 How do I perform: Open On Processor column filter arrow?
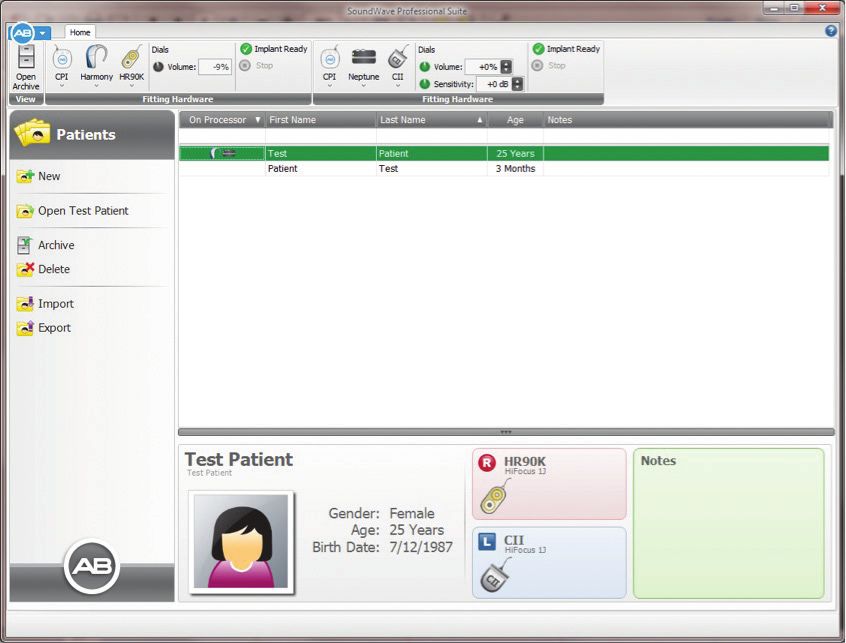pos(258,120)
